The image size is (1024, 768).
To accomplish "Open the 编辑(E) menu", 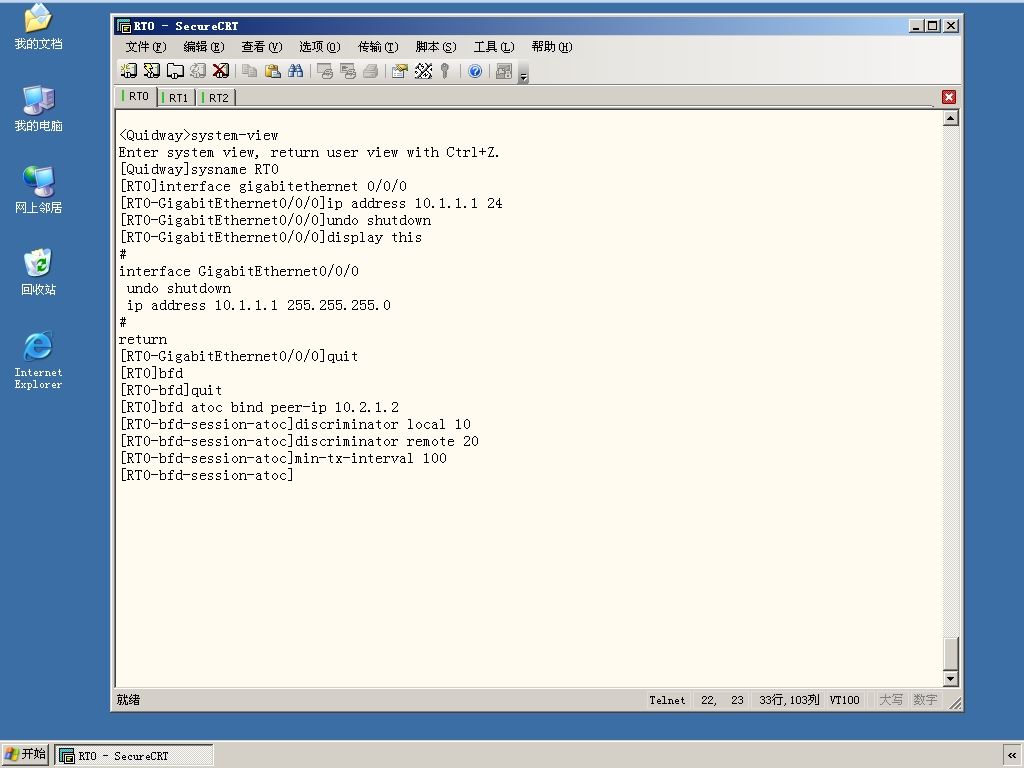I will pos(204,46).
